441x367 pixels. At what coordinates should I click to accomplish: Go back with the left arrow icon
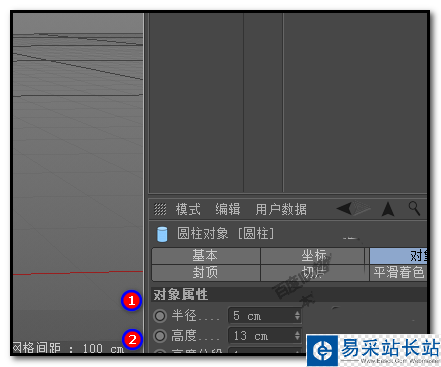point(345,209)
